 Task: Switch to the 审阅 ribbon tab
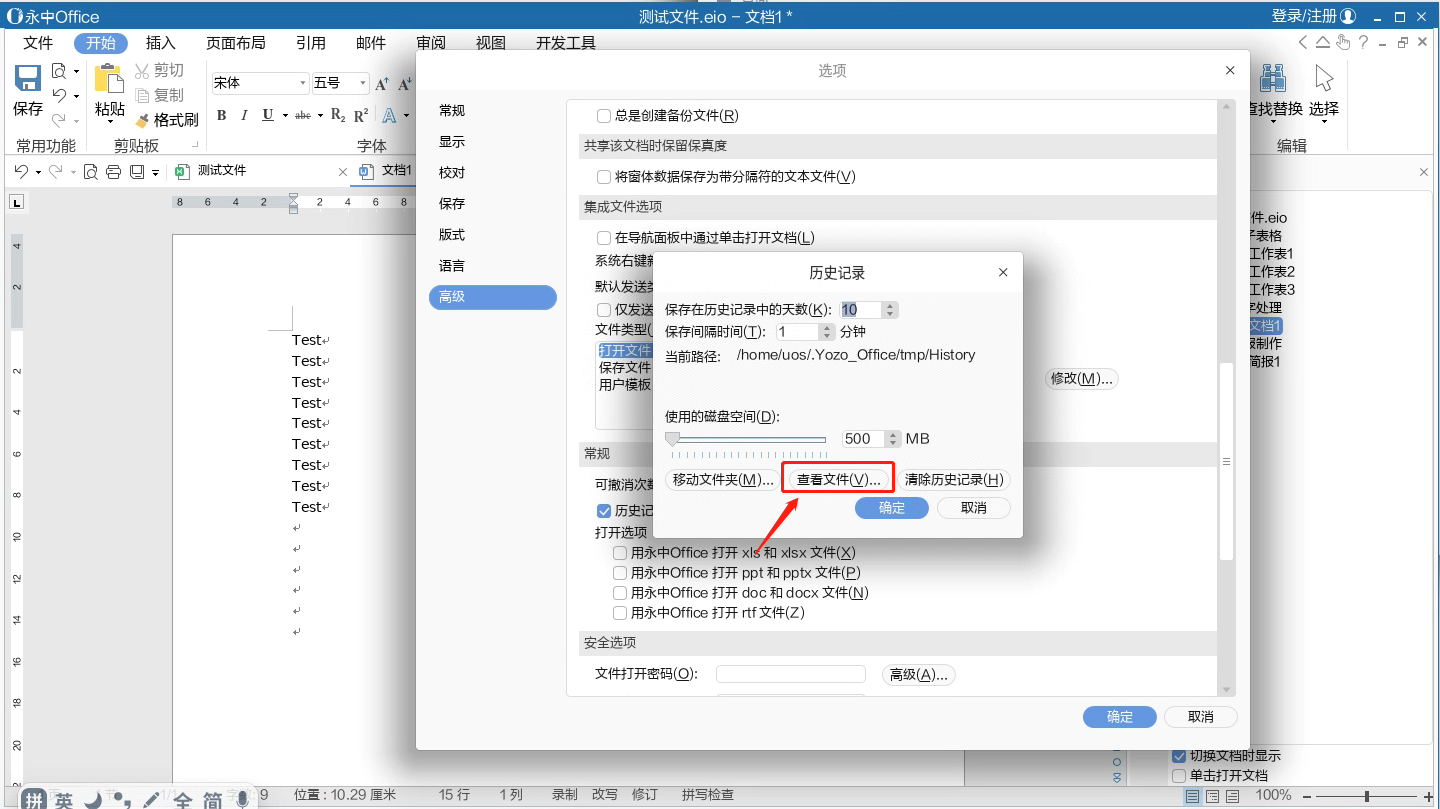coord(431,43)
